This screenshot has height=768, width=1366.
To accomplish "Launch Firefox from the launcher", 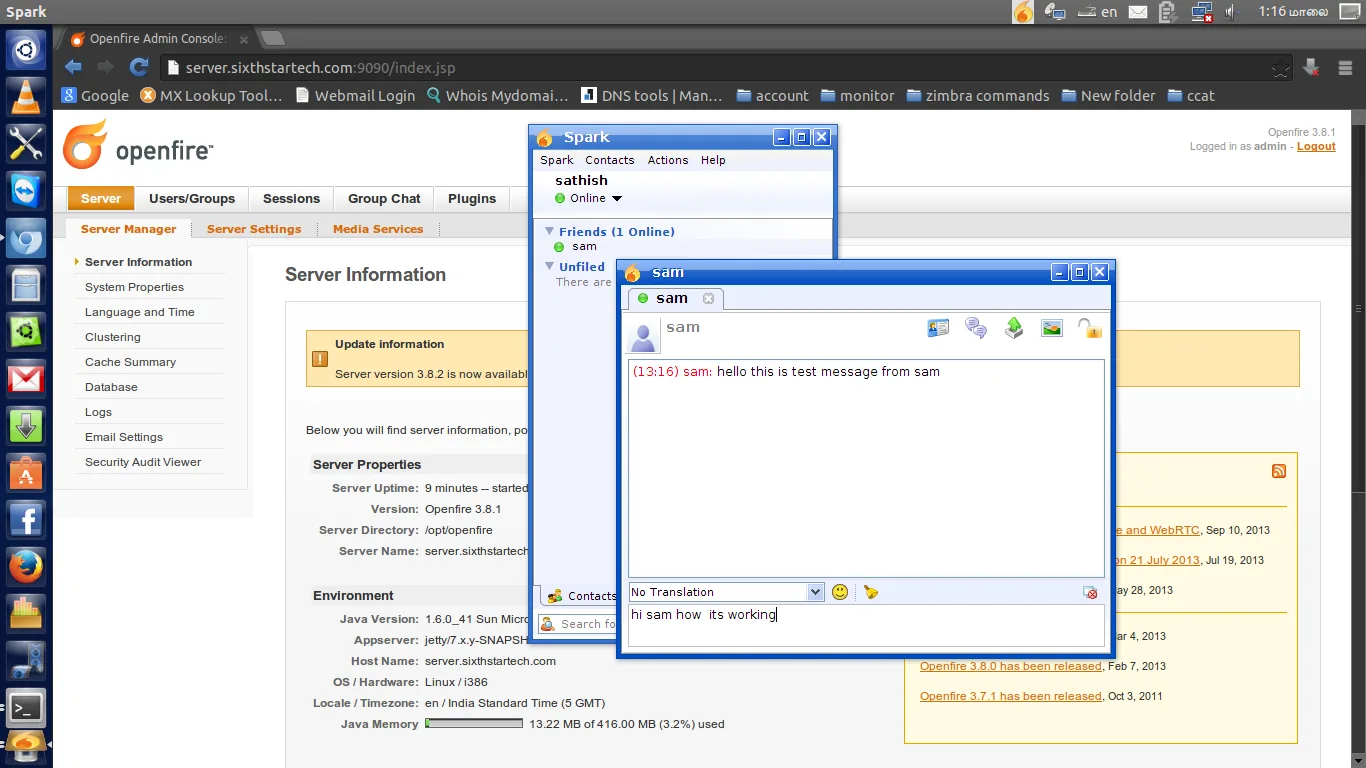I will [26, 567].
